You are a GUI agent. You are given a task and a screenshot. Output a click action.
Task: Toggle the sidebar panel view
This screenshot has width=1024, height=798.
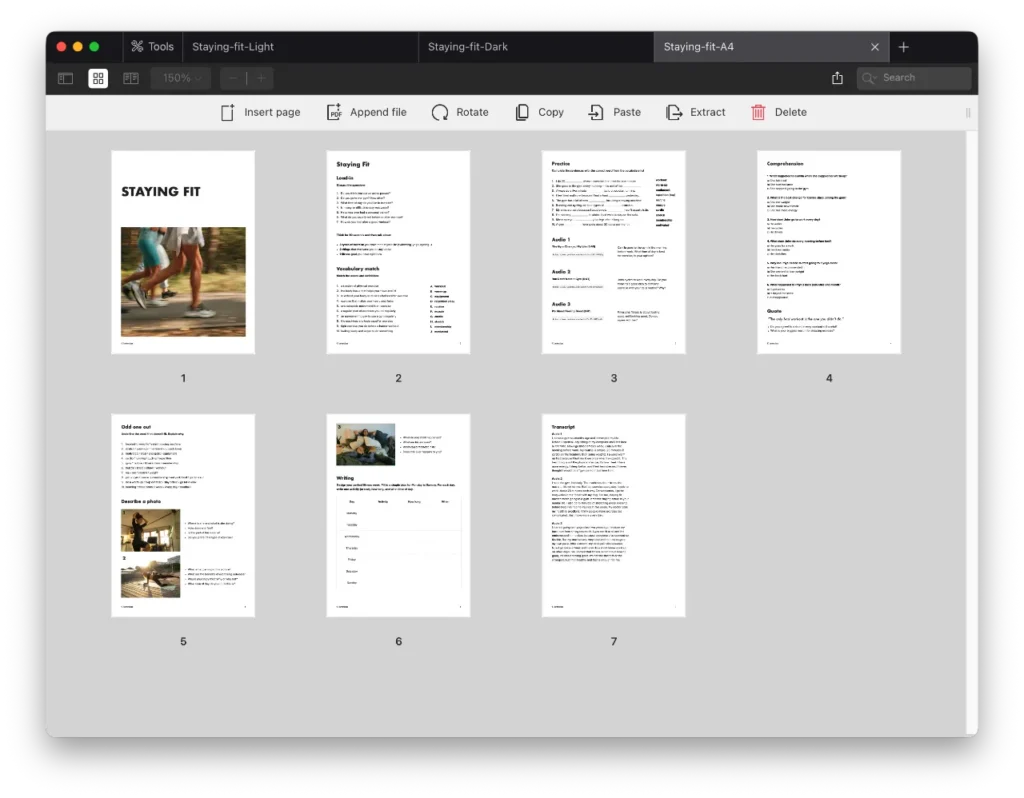tap(66, 78)
